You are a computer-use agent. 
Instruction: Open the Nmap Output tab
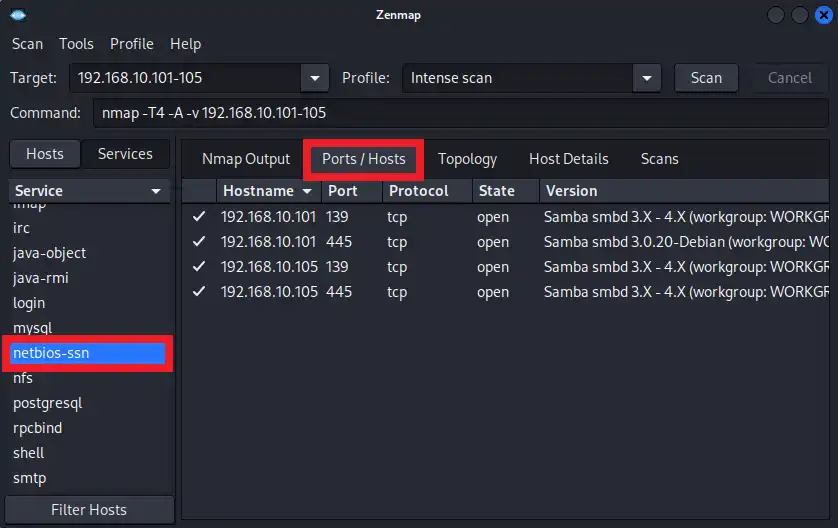tap(246, 159)
